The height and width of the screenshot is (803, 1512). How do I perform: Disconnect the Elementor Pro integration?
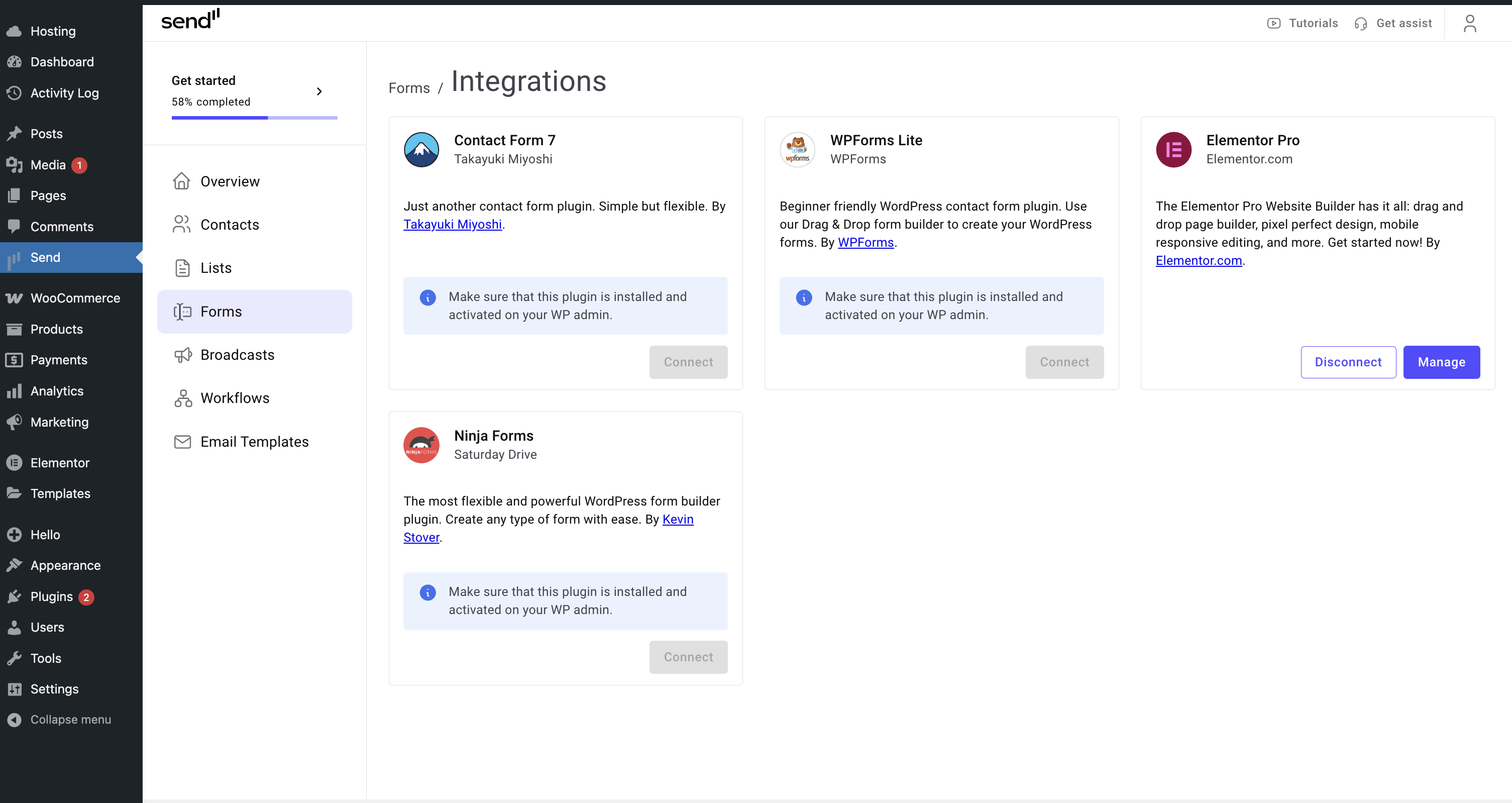coord(1348,362)
